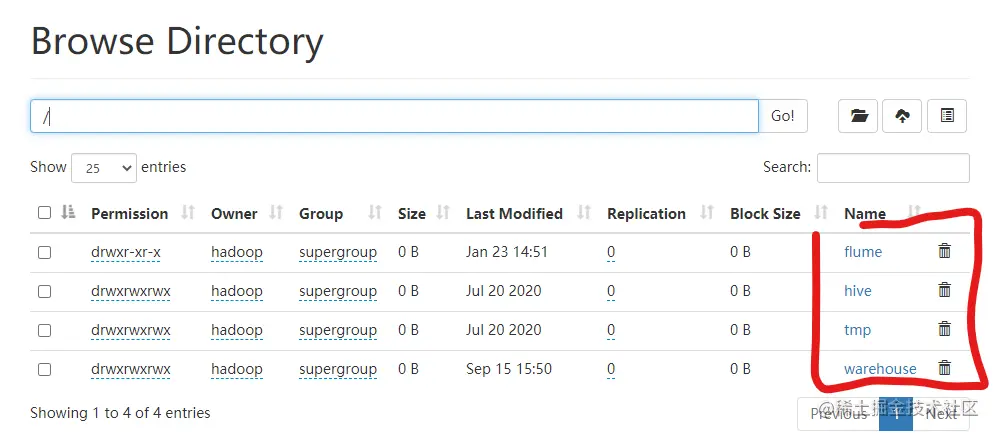Focus the directory path input field
The image size is (994, 434).
click(x=394, y=116)
